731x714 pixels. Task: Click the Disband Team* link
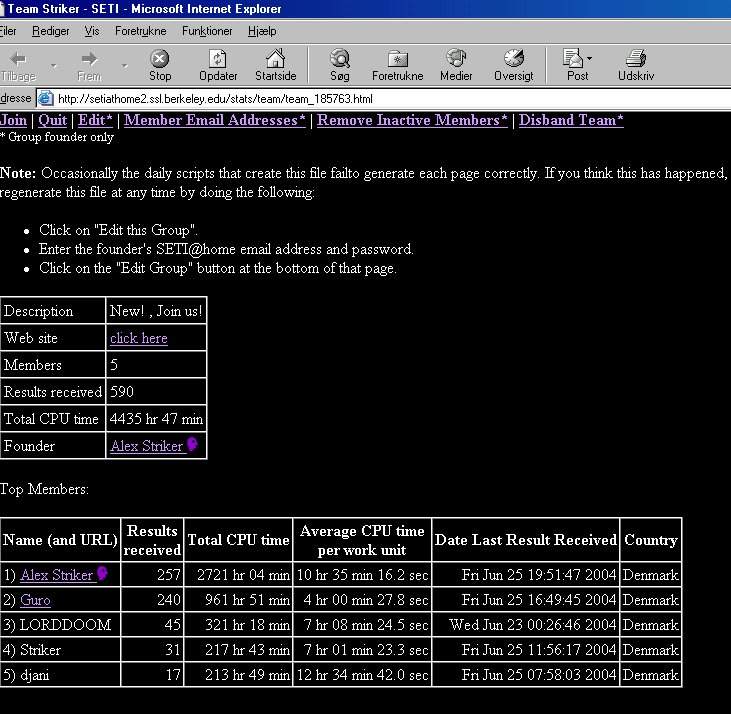[571, 120]
